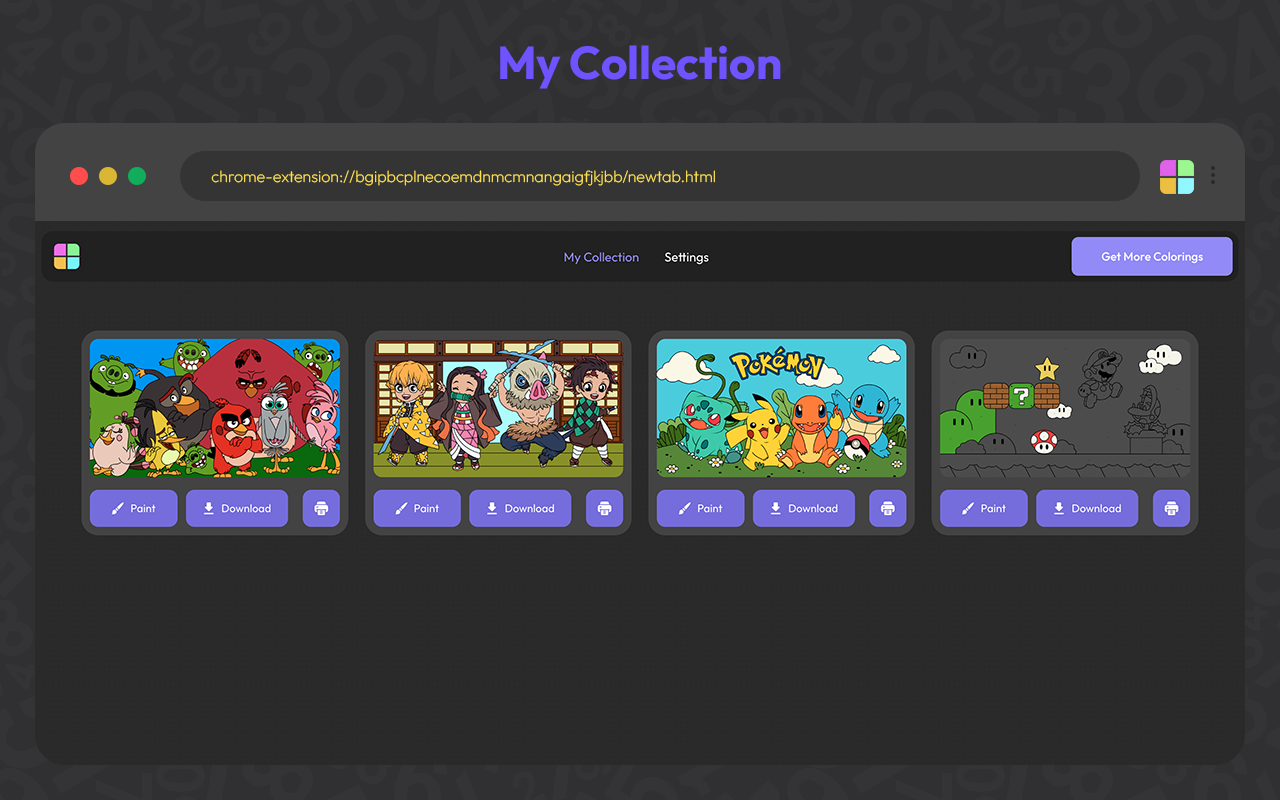The width and height of the screenshot is (1280, 800).
Task: Print the Pokemon coloring page
Action: click(x=888, y=508)
